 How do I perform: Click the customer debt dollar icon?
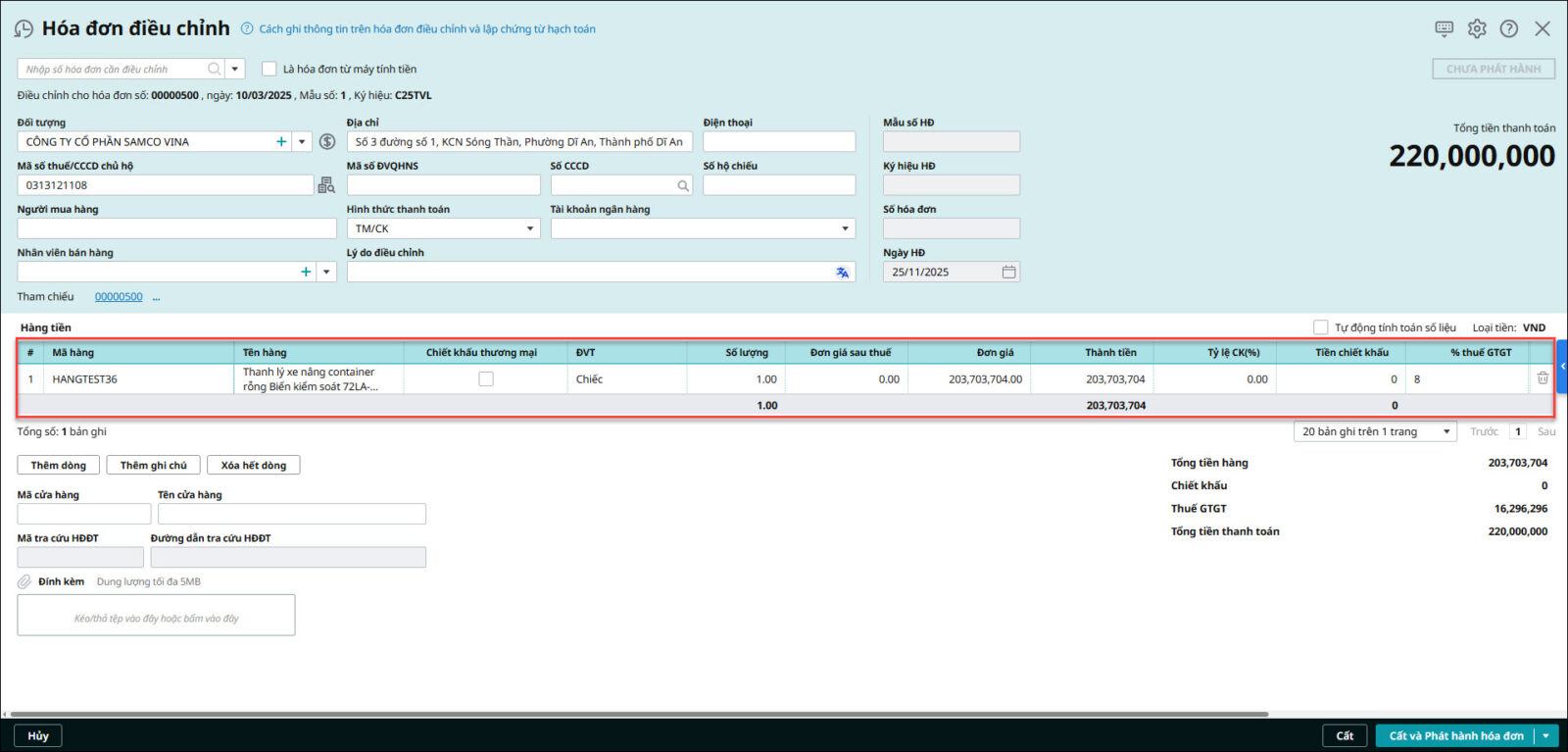tap(327, 142)
